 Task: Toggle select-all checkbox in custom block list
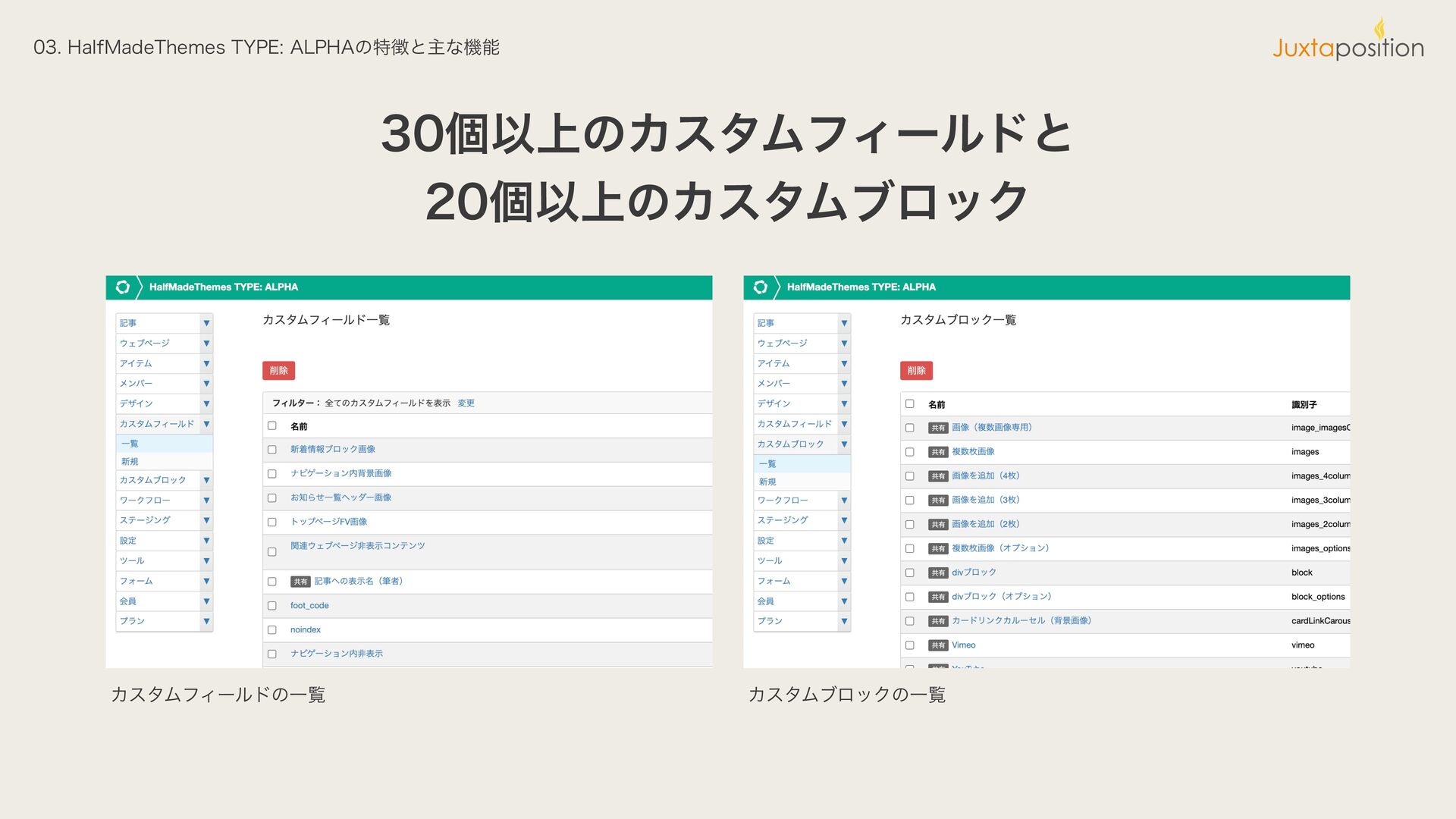tap(910, 404)
